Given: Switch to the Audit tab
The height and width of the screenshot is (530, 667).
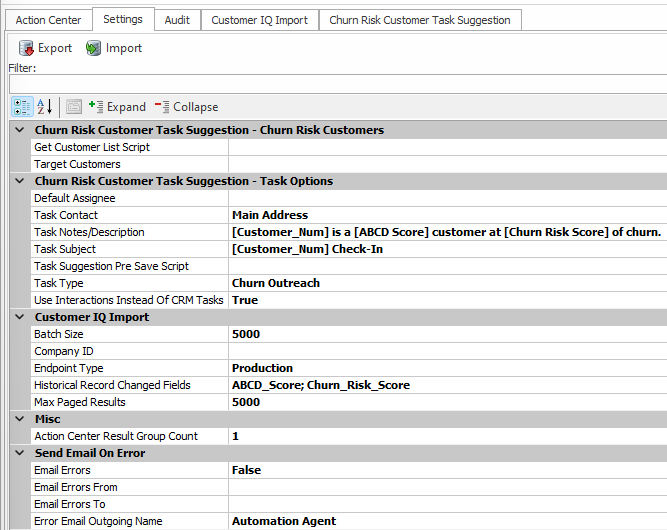Looking at the screenshot, I should point(176,20).
